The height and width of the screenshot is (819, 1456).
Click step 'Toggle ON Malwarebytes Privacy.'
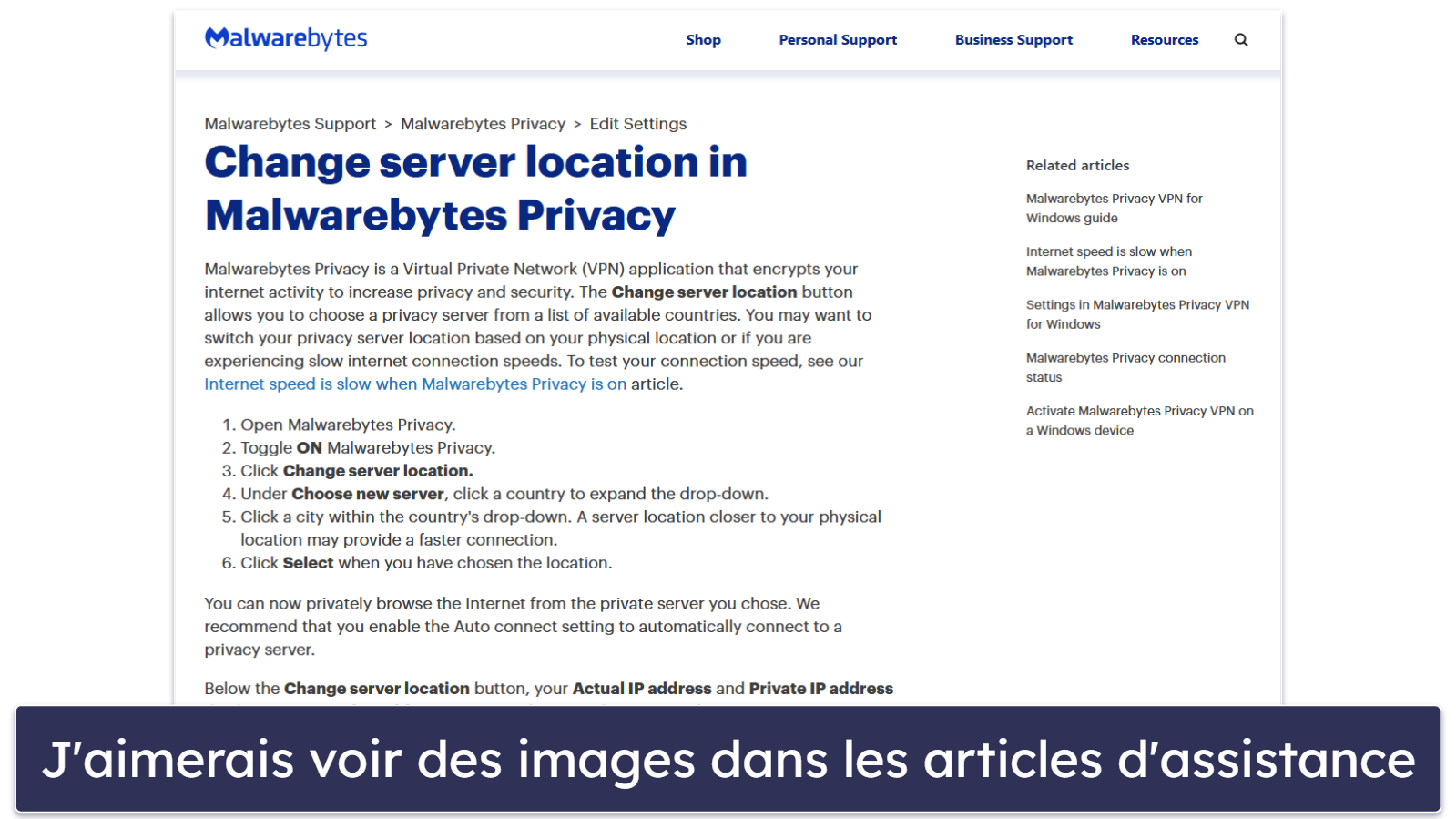(368, 448)
